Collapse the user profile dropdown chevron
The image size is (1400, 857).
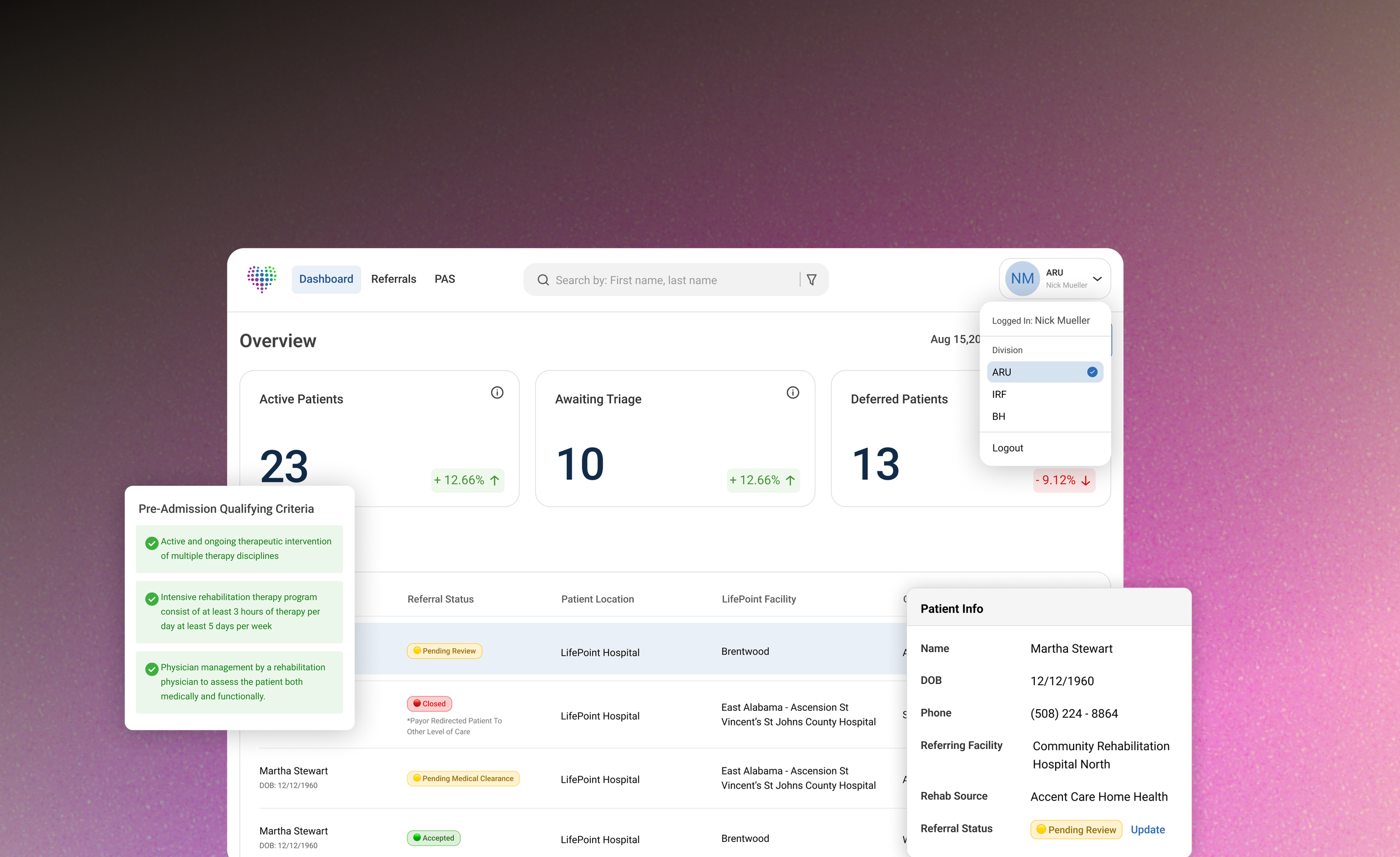pos(1097,279)
